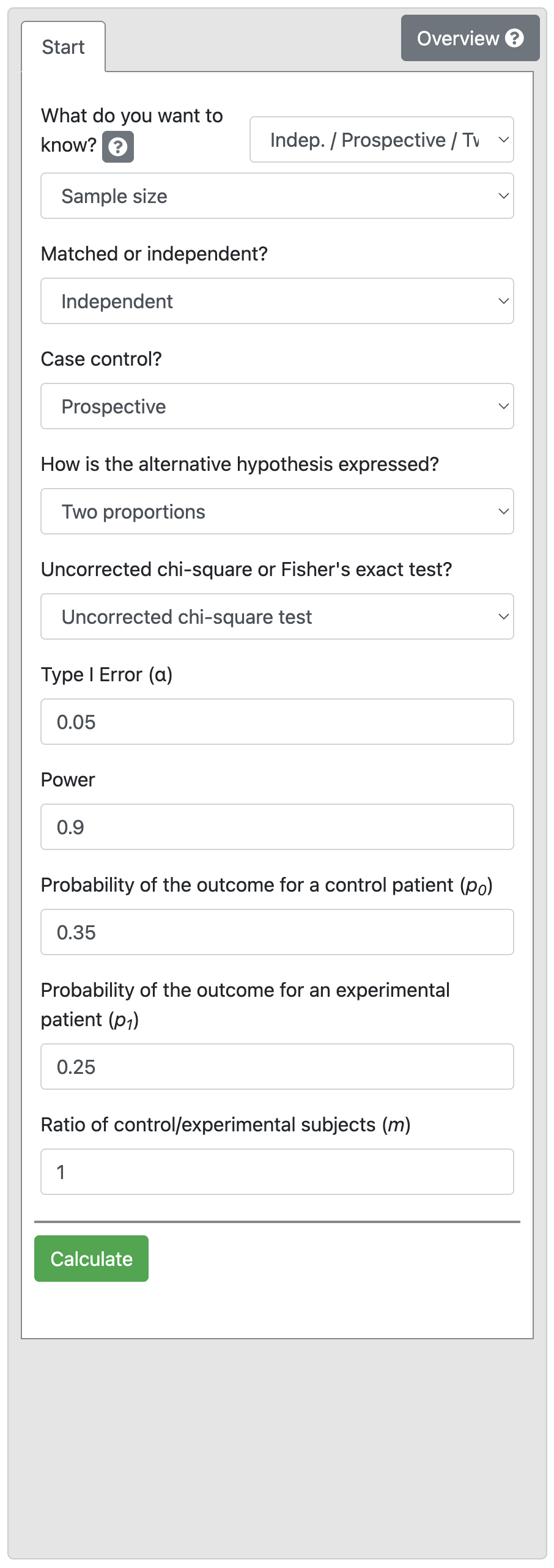This screenshot has width=554, height=1568.
Task: Switch to the Start tab
Action: point(63,47)
